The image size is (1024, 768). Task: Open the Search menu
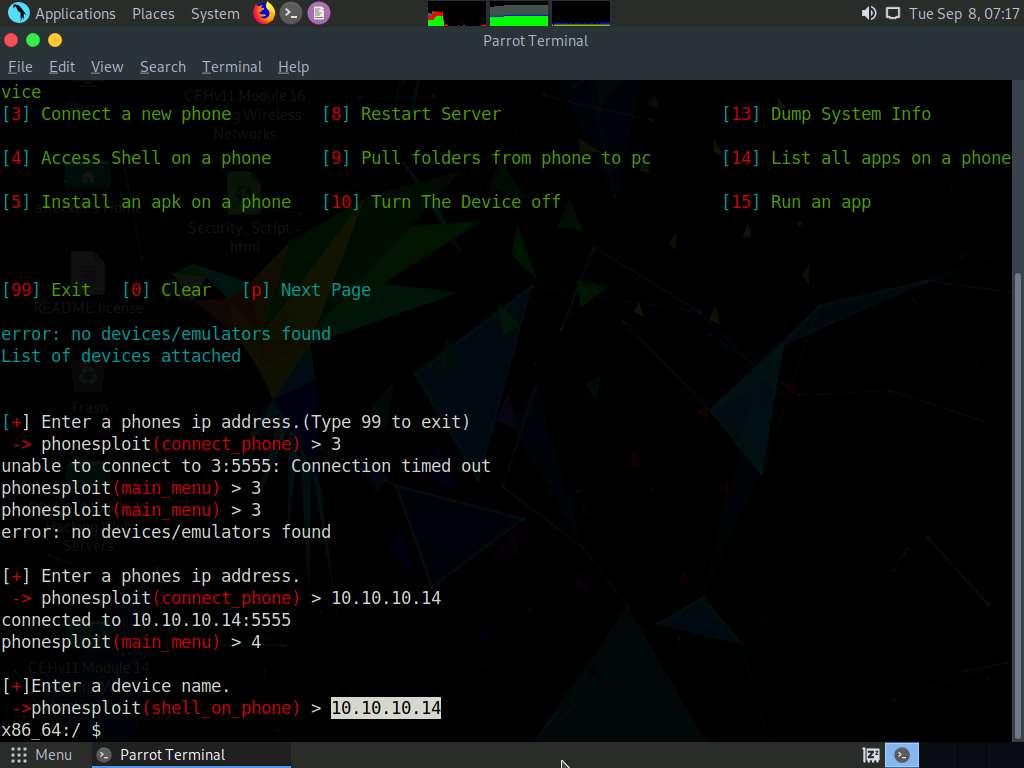pyautogui.click(x=162, y=66)
